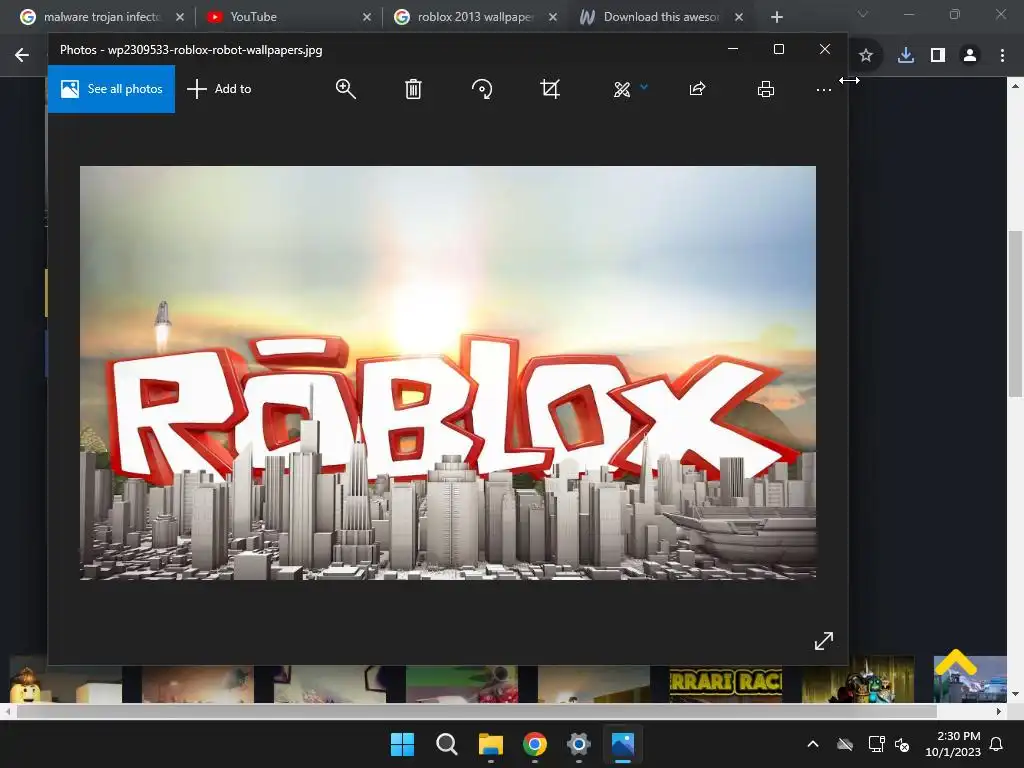Click the network display tray icon

click(876, 744)
